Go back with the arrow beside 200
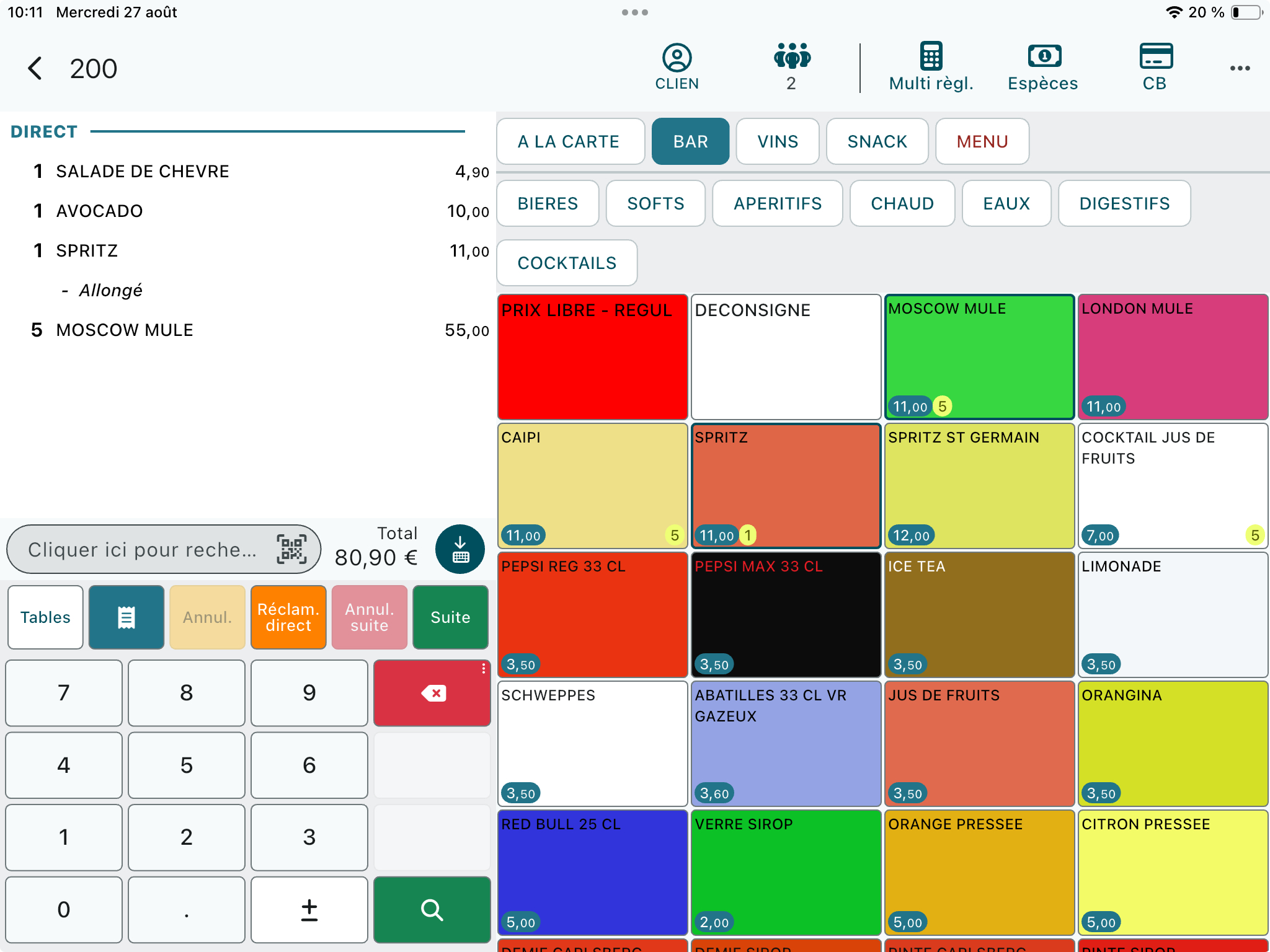 click(35, 68)
